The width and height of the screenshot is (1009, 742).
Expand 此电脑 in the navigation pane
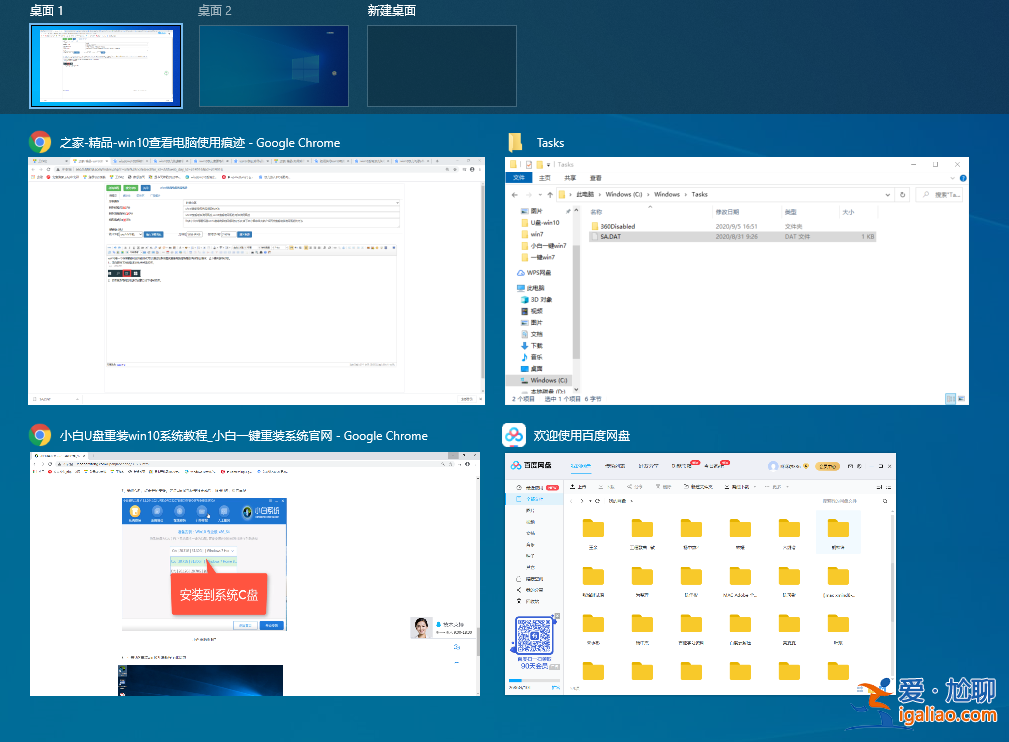pos(514,287)
